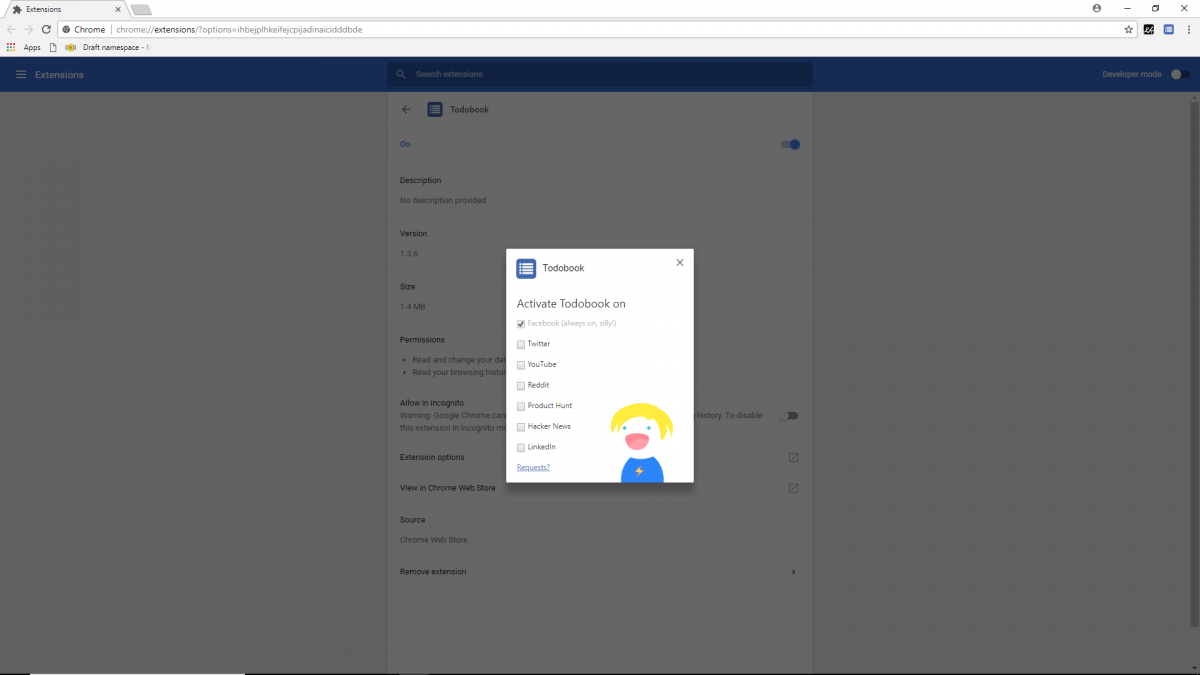Click the blond cartoon mascot image
Screen dimensions: 1200x675
point(641,442)
